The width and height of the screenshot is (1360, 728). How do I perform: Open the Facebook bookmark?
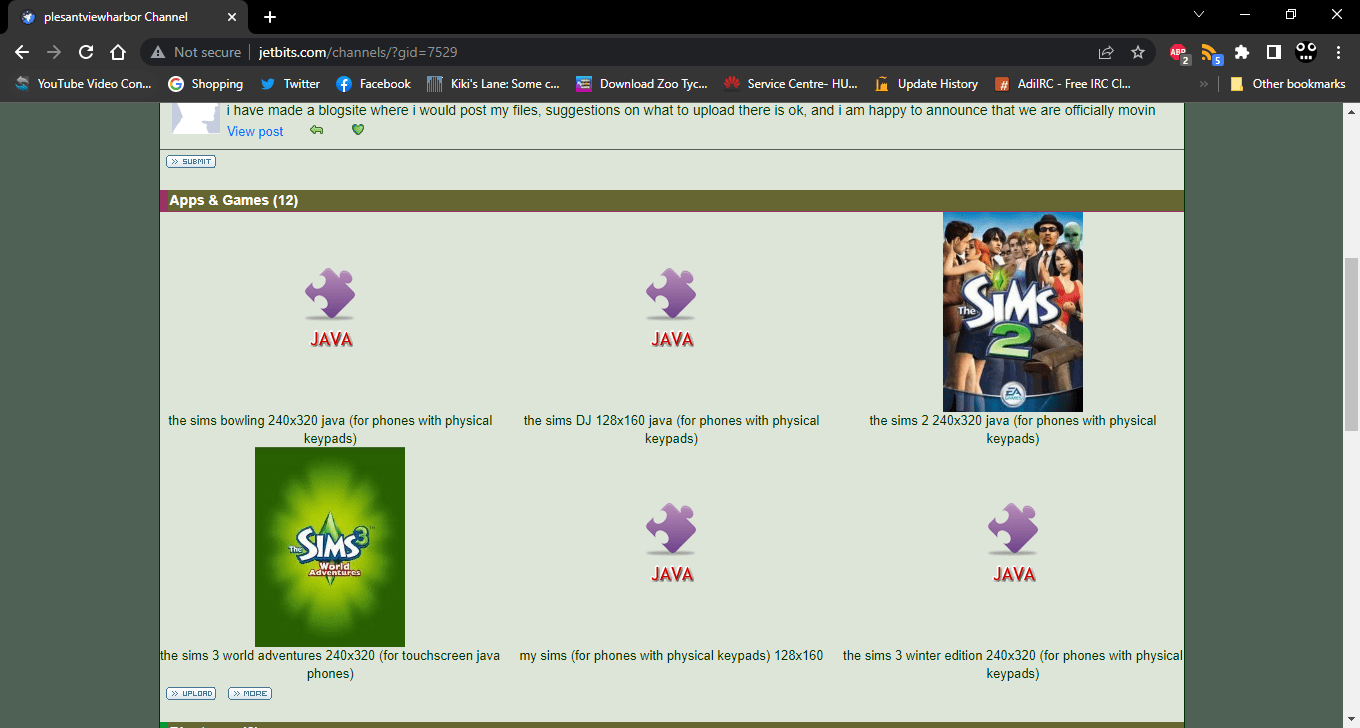coord(374,84)
